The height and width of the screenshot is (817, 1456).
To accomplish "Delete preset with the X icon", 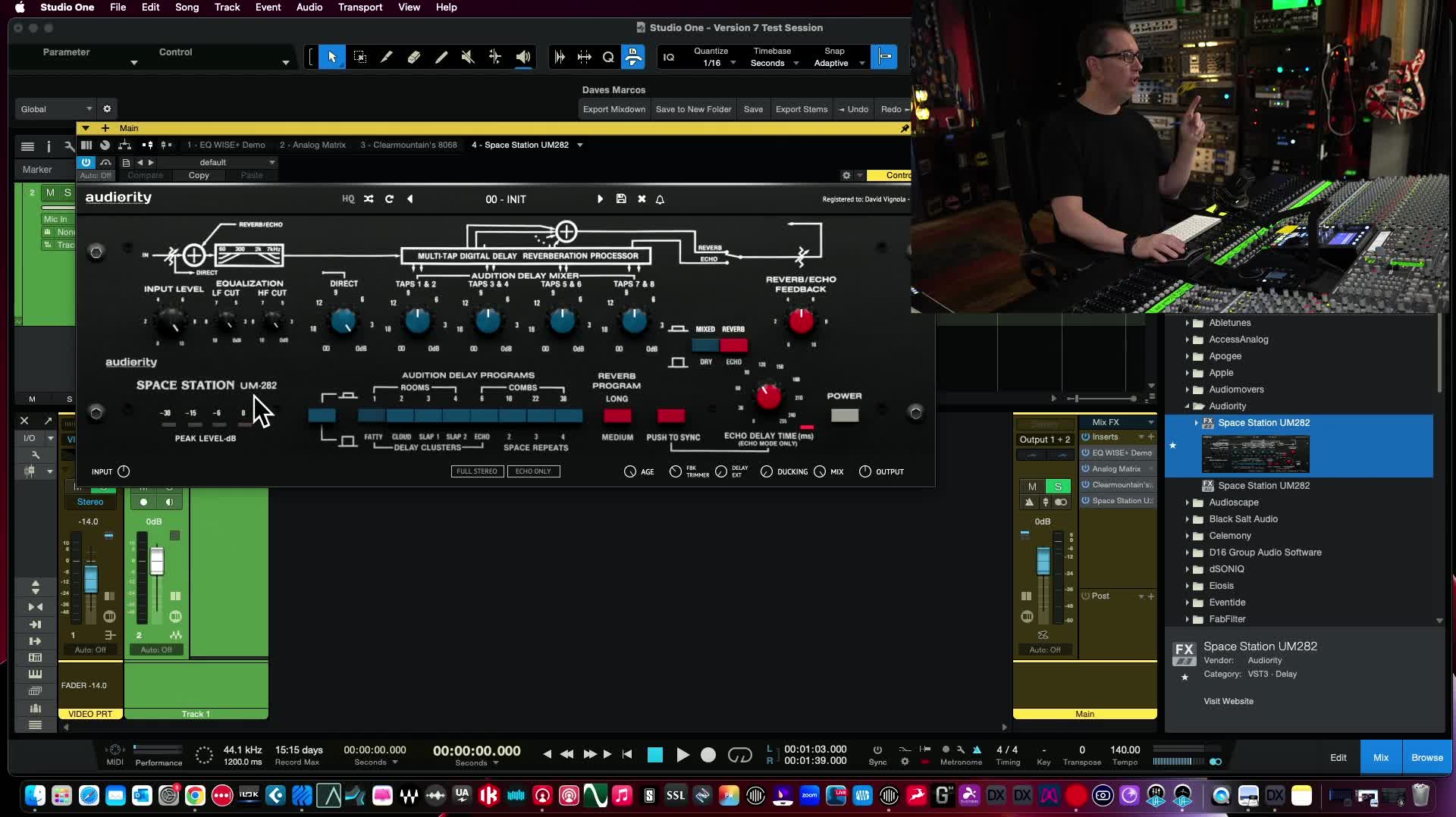I will click(642, 199).
